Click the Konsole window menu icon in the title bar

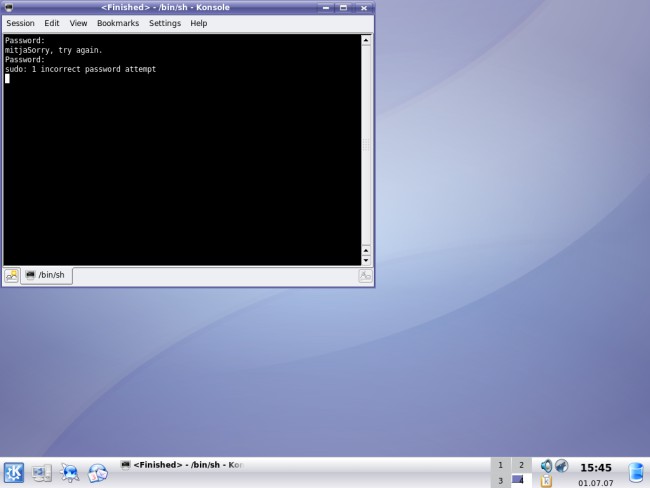[8, 7]
